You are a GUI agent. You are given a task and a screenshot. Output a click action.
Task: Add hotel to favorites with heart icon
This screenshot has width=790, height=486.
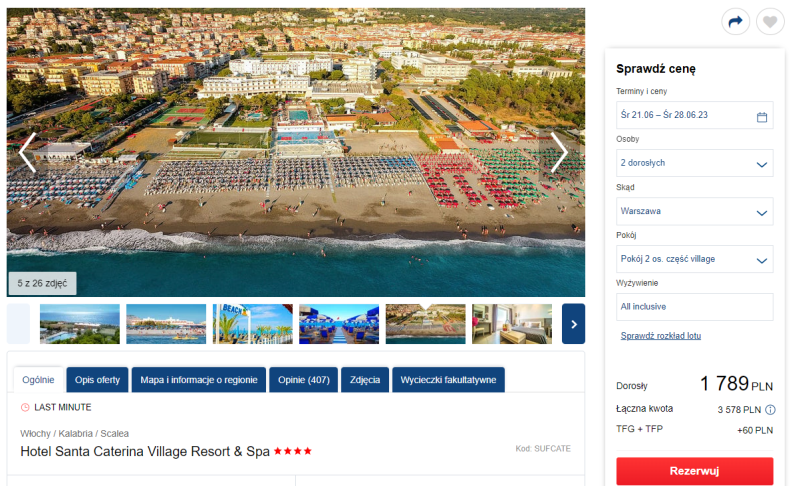pyautogui.click(x=769, y=22)
